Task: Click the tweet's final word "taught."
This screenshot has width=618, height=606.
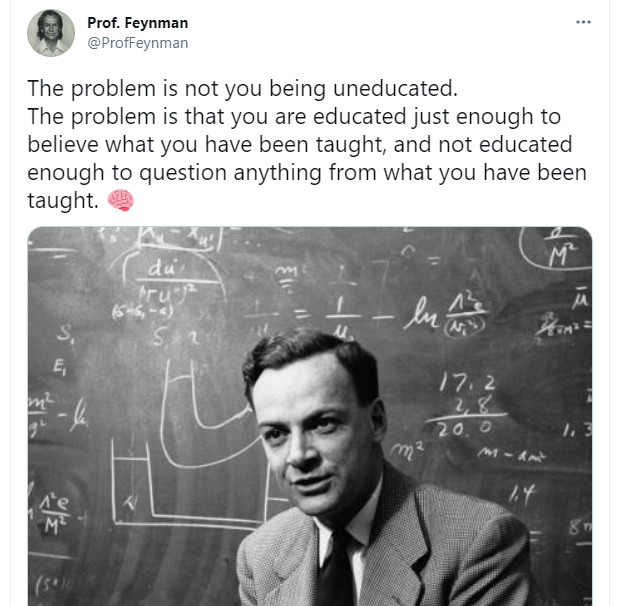Action: [x=63, y=200]
